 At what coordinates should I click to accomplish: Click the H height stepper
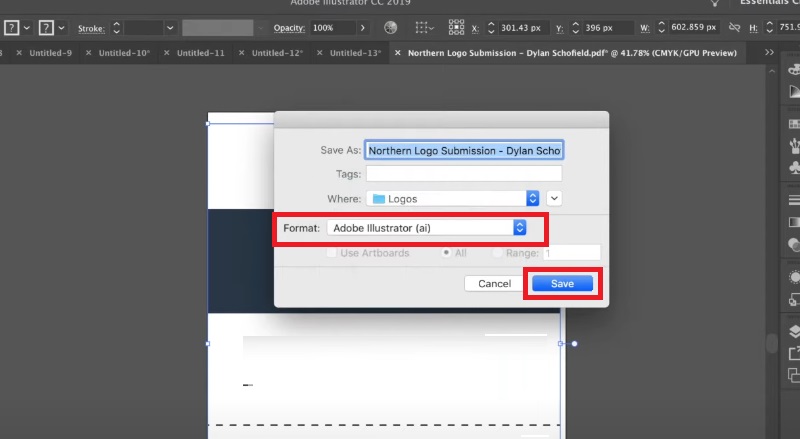(769, 28)
